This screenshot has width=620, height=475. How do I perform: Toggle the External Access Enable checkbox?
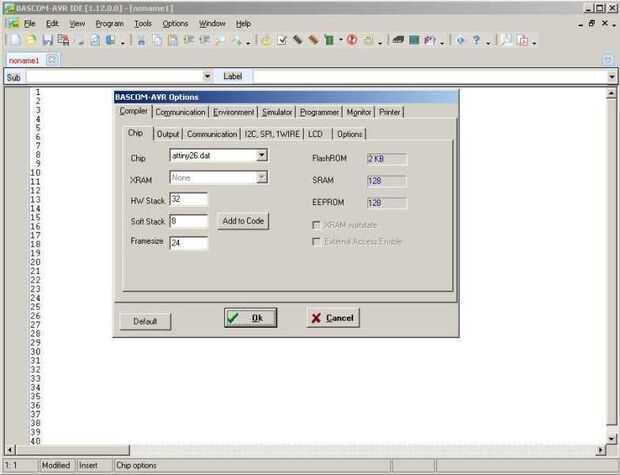pos(316,242)
